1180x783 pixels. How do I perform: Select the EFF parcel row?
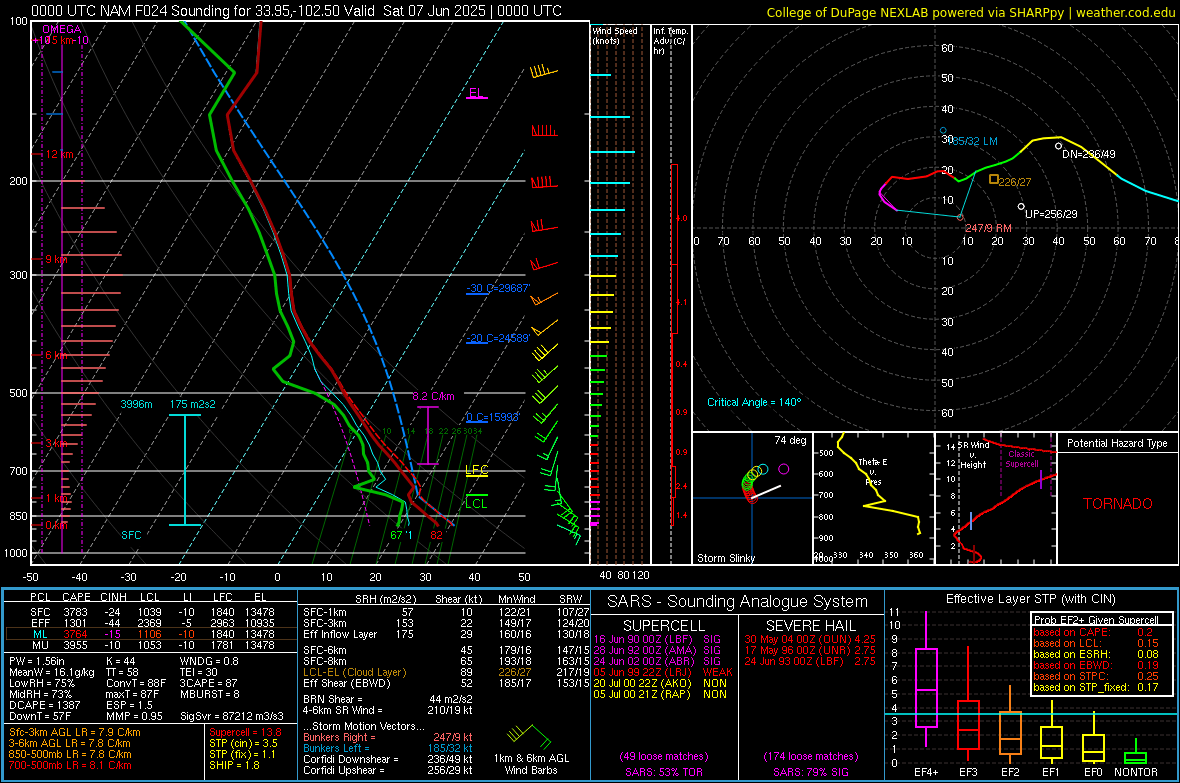coord(151,623)
